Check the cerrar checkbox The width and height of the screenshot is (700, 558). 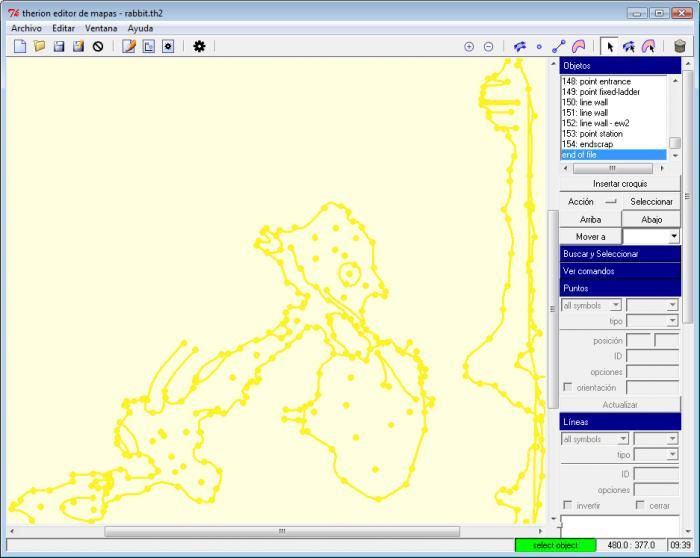[640, 505]
